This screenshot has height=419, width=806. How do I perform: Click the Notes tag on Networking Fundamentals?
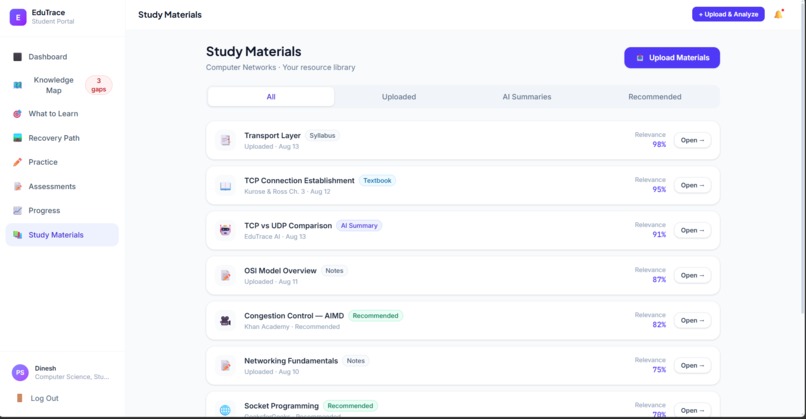355,361
